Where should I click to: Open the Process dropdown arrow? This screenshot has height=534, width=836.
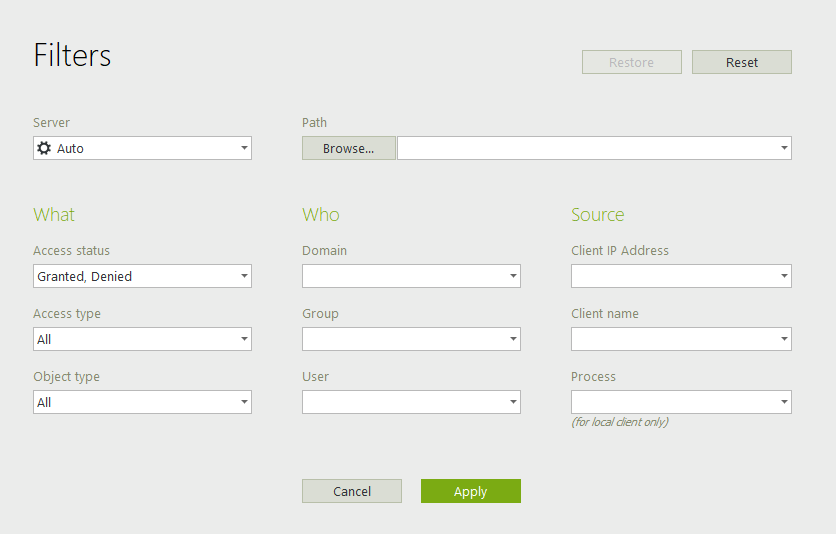(784, 402)
